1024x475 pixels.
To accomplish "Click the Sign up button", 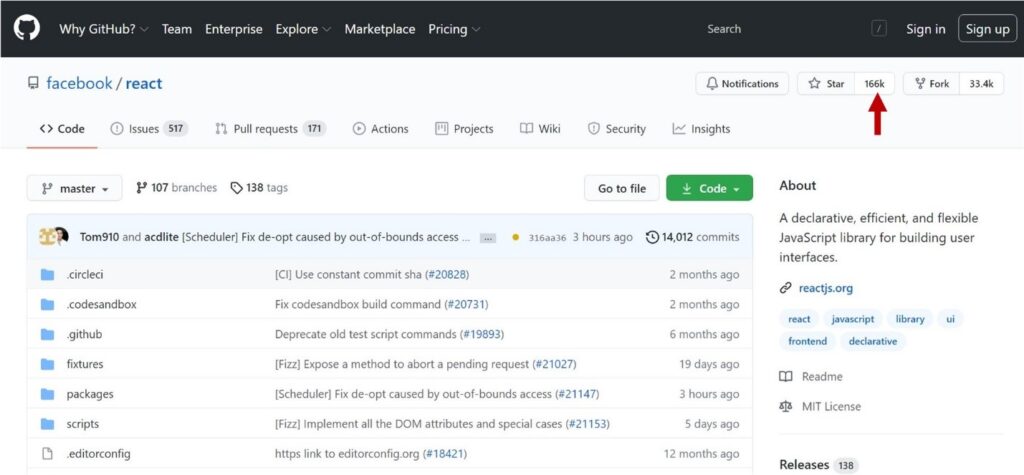I will [987, 29].
